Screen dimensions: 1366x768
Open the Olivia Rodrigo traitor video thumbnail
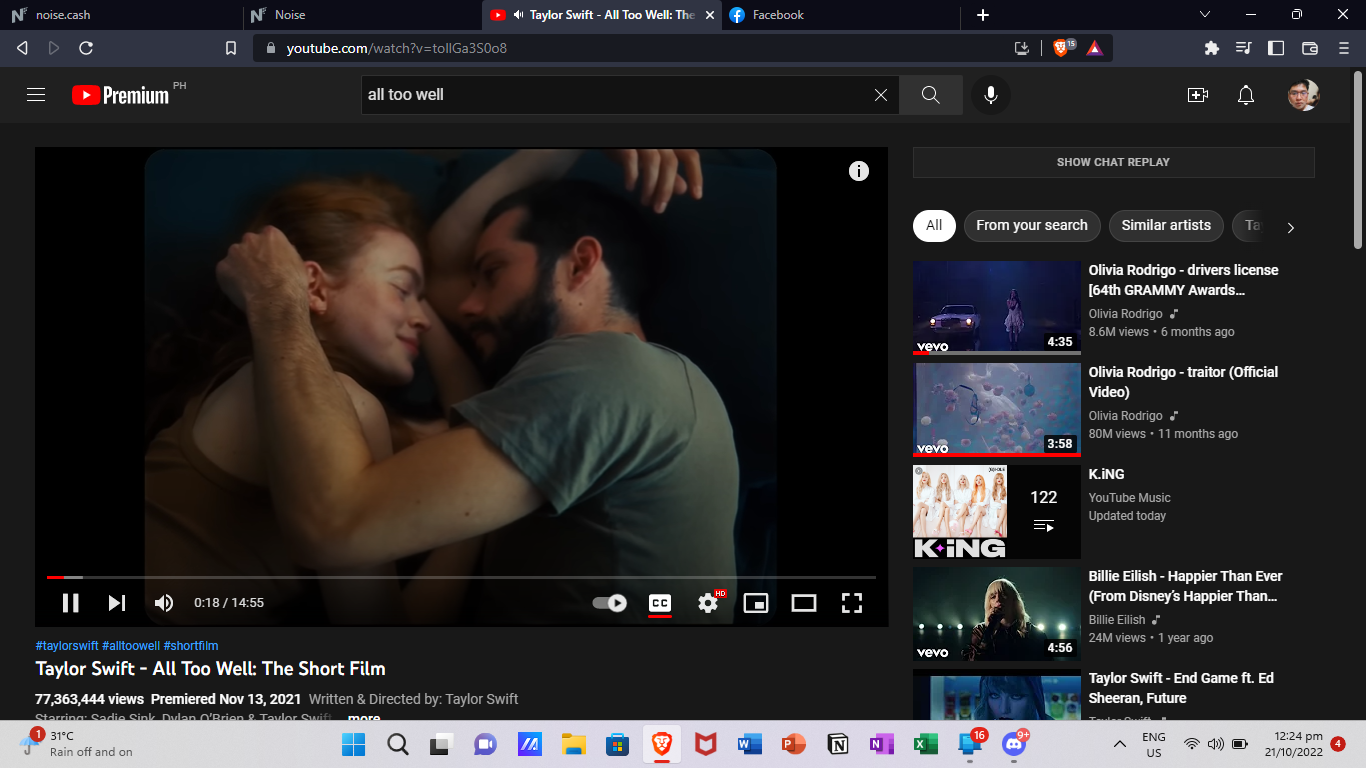[997, 410]
